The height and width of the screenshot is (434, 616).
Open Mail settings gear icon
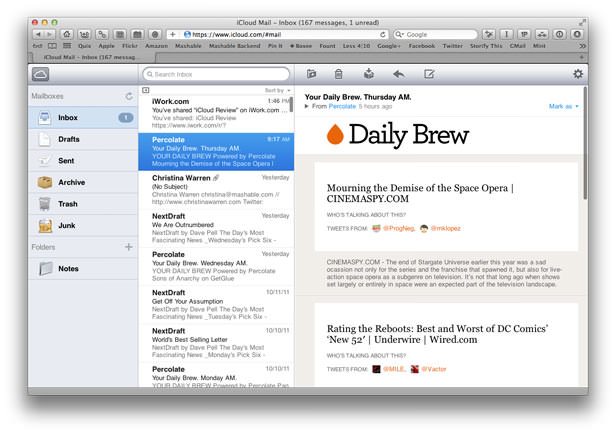[578, 73]
